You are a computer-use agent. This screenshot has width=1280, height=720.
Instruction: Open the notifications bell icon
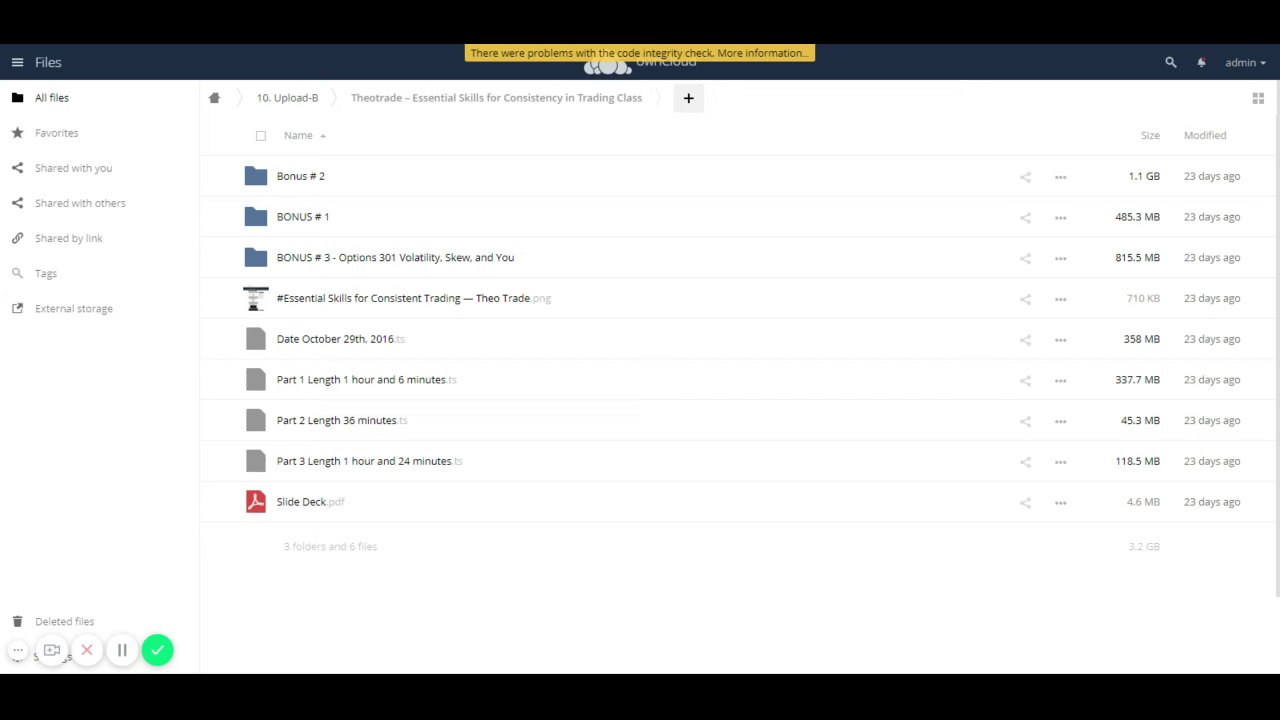[x=1201, y=62]
